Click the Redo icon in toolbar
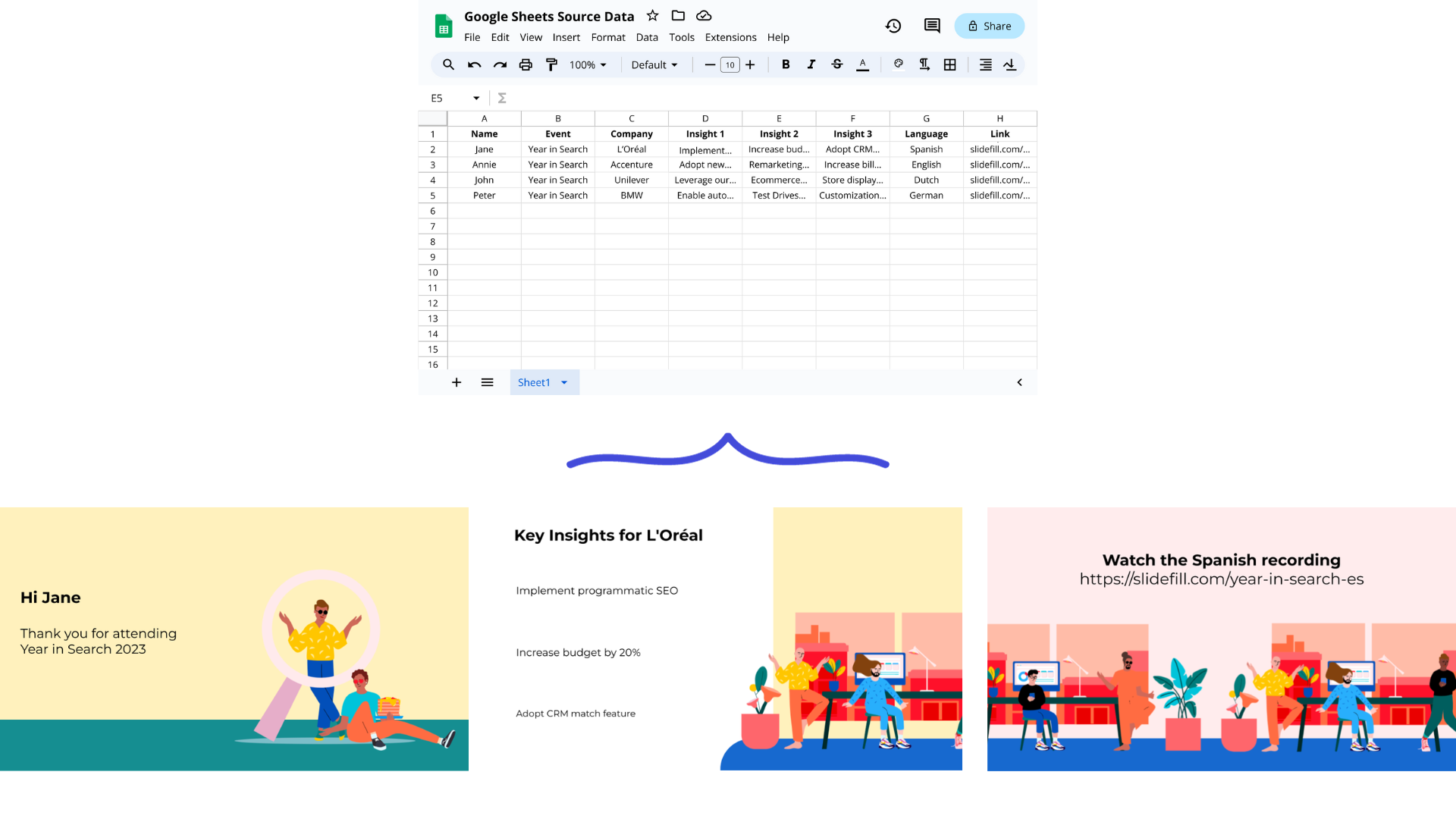1456x819 pixels. point(500,65)
